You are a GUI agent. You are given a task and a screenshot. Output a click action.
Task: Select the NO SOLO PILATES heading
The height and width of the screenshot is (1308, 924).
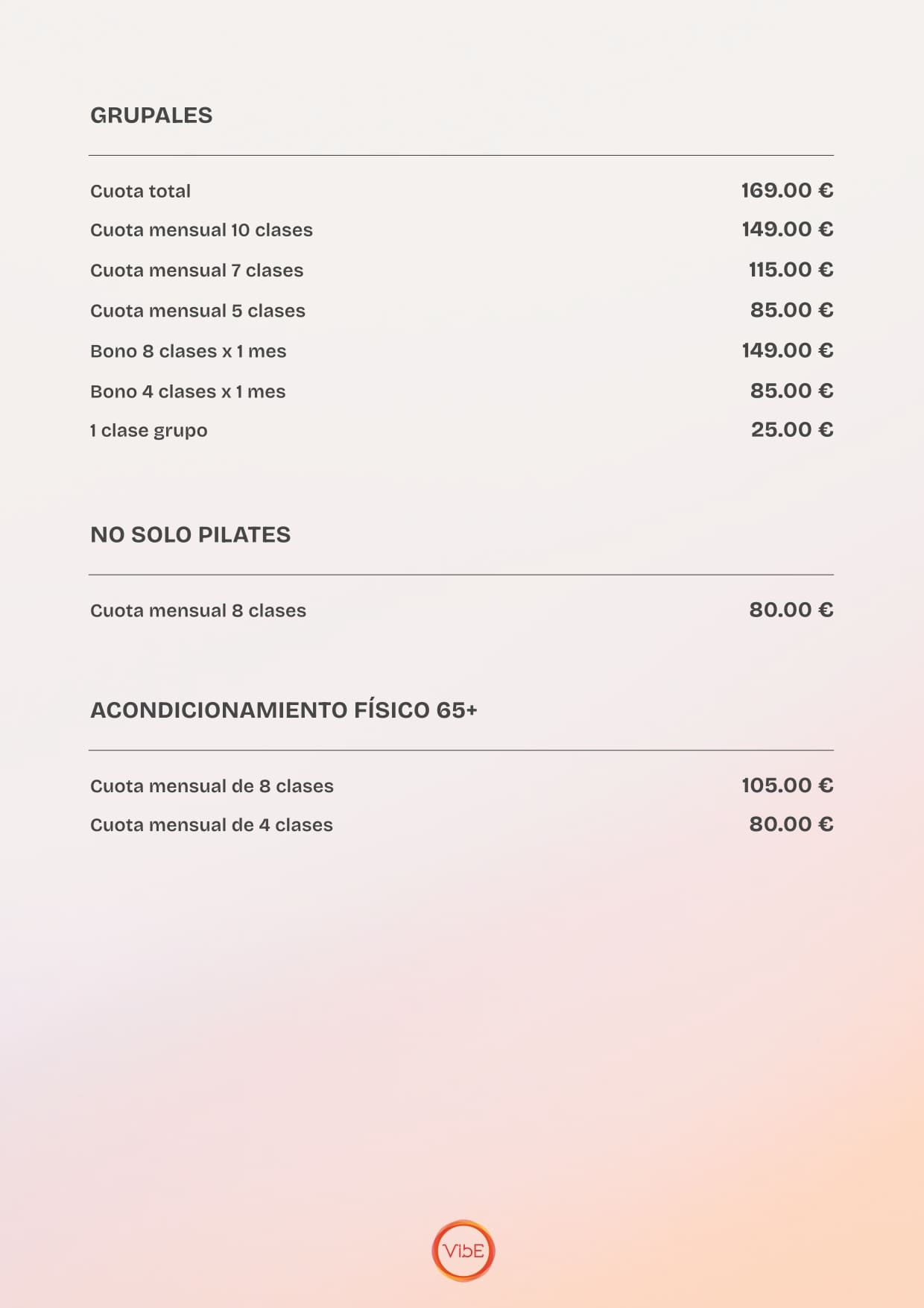(x=190, y=535)
